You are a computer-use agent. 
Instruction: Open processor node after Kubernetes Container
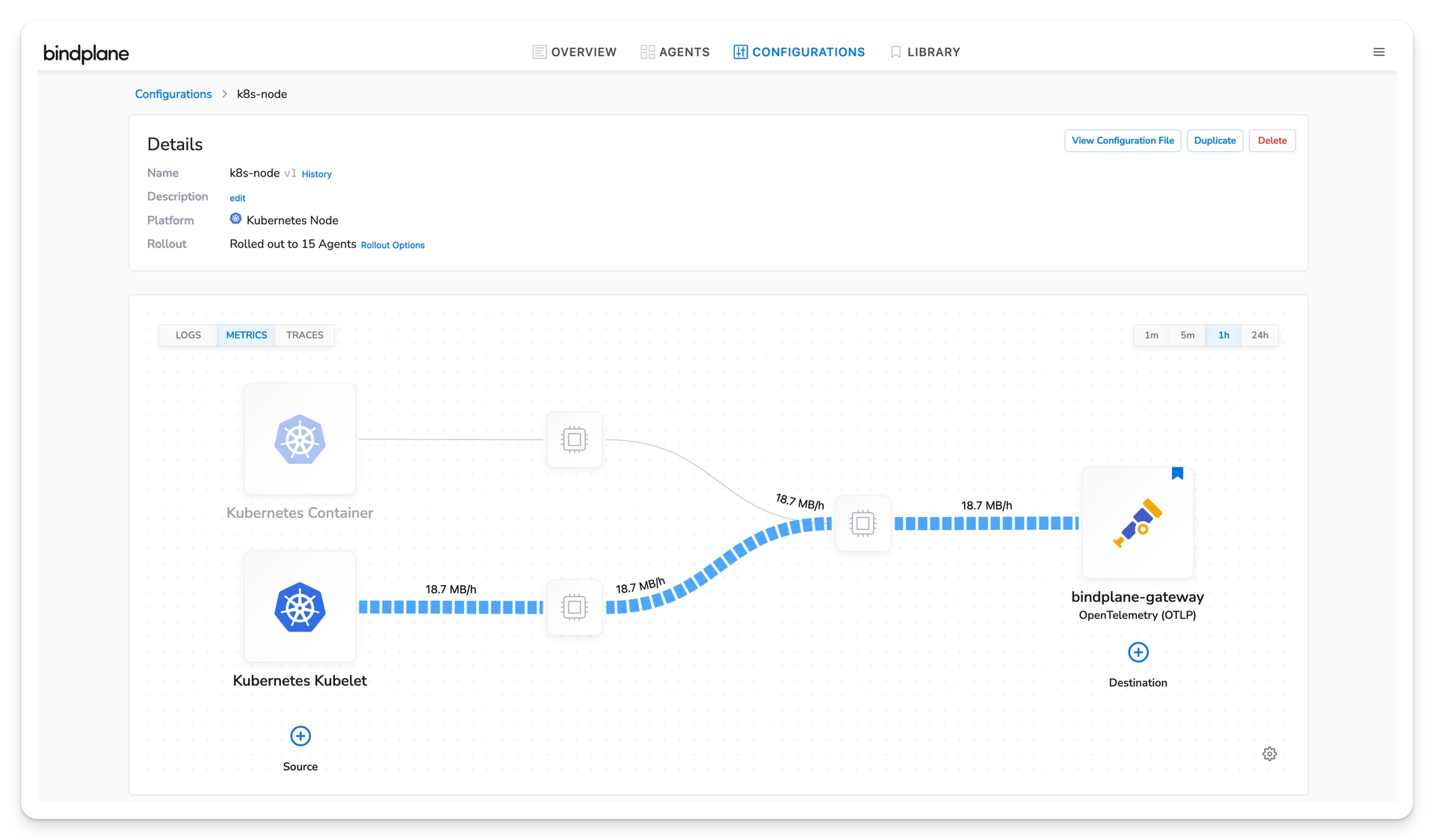[x=574, y=439]
